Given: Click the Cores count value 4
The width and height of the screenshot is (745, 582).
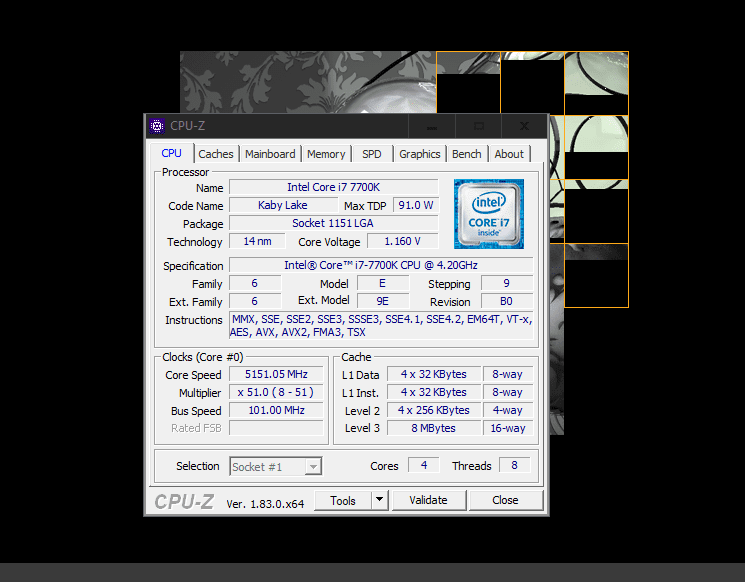Looking at the screenshot, I should [x=424, y=465].
